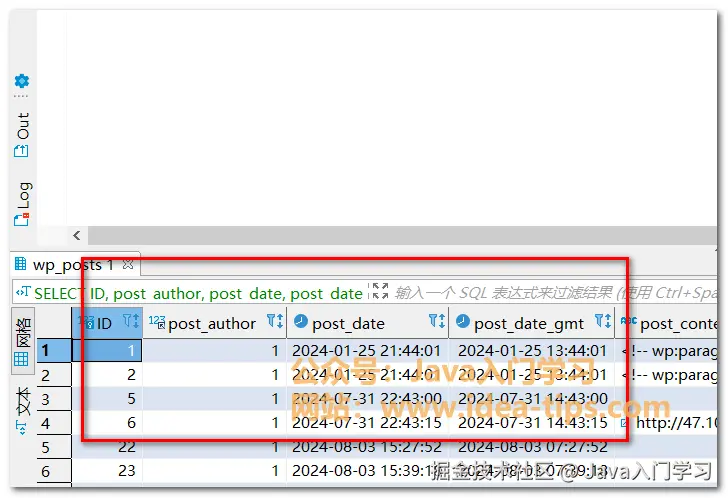Select row number 6 header

[x=54, y=472]
